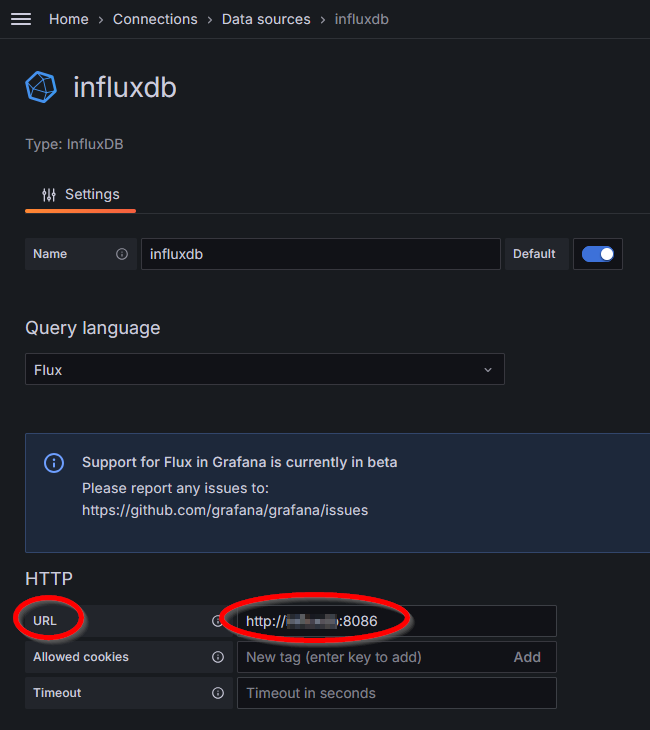
Task: Click the Timeout info icon
Action: [218, 693]
